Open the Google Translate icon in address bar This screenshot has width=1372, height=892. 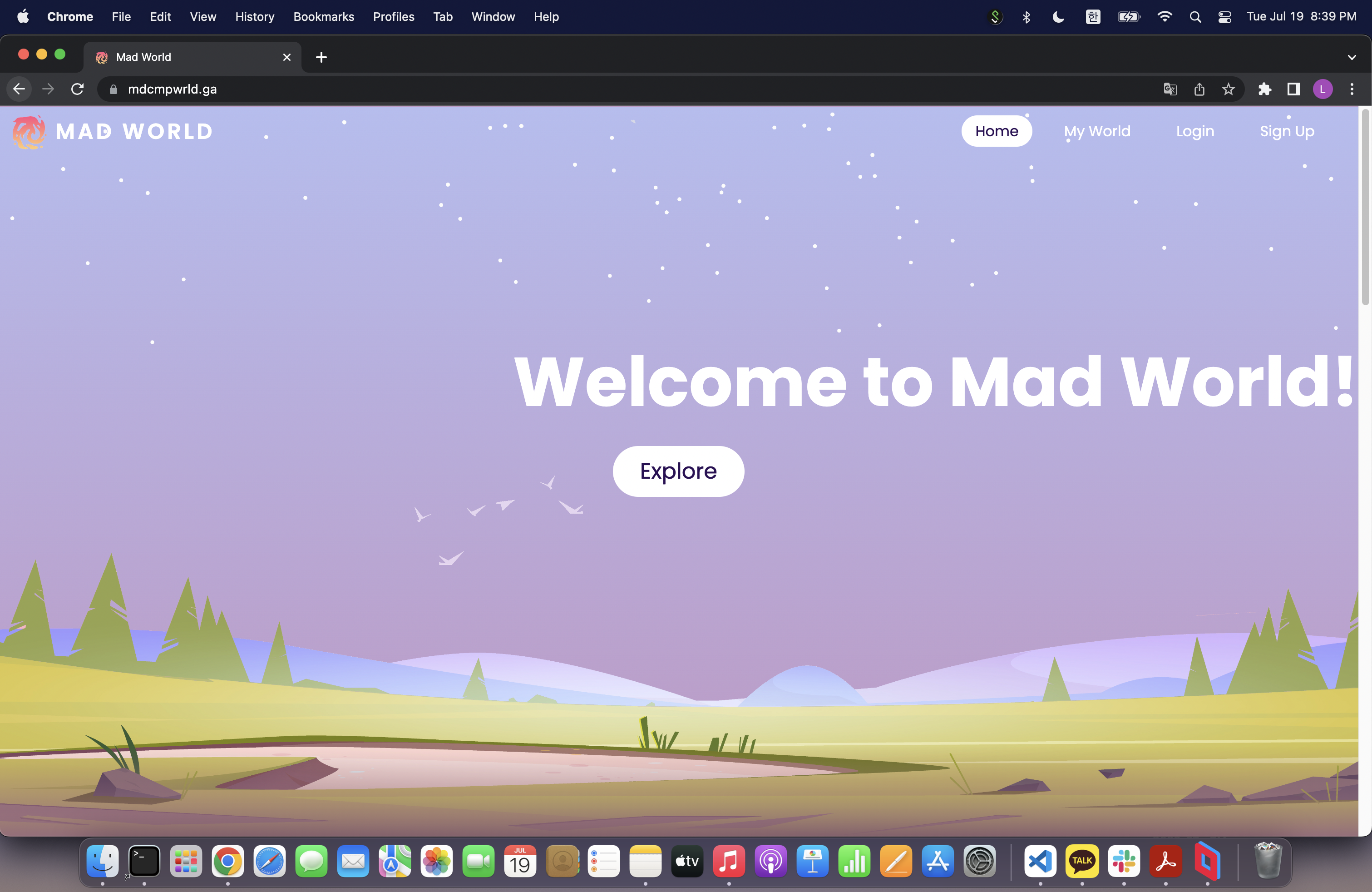coord(1170,89)
